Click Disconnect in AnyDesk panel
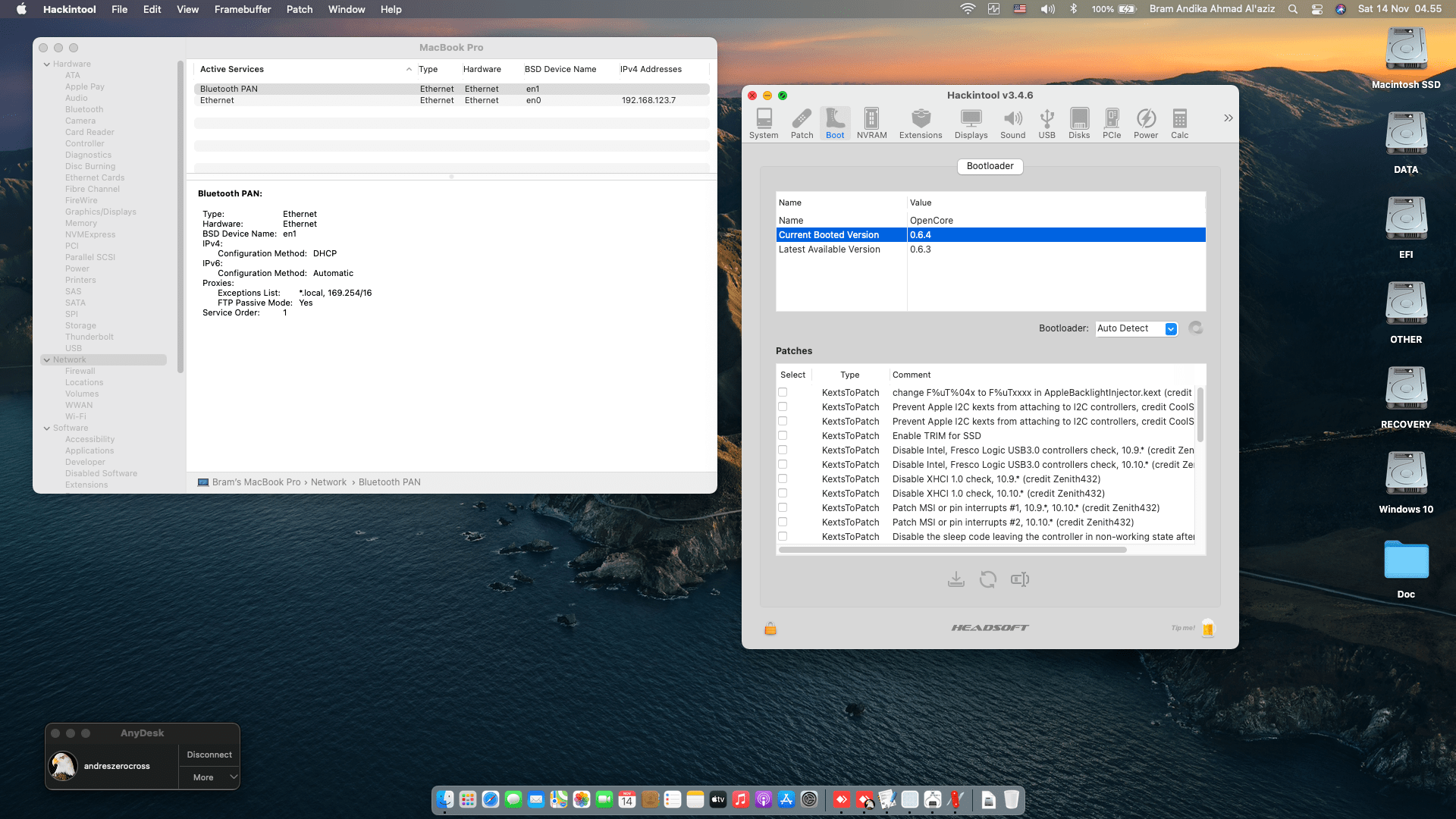Viewport: 1456px width, 819px height. [x=209, y=755]
